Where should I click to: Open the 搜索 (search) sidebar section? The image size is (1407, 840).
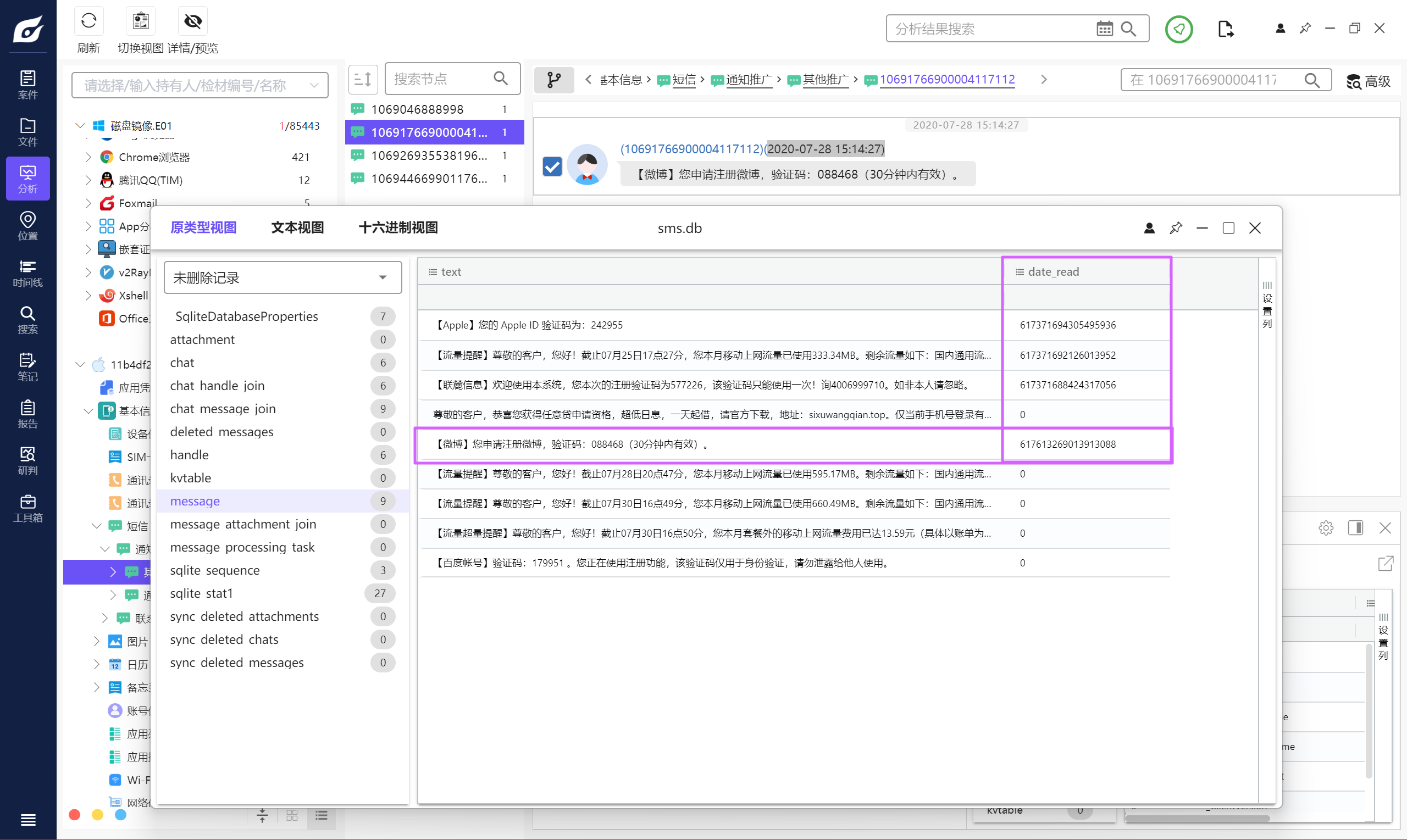(27, 320)
